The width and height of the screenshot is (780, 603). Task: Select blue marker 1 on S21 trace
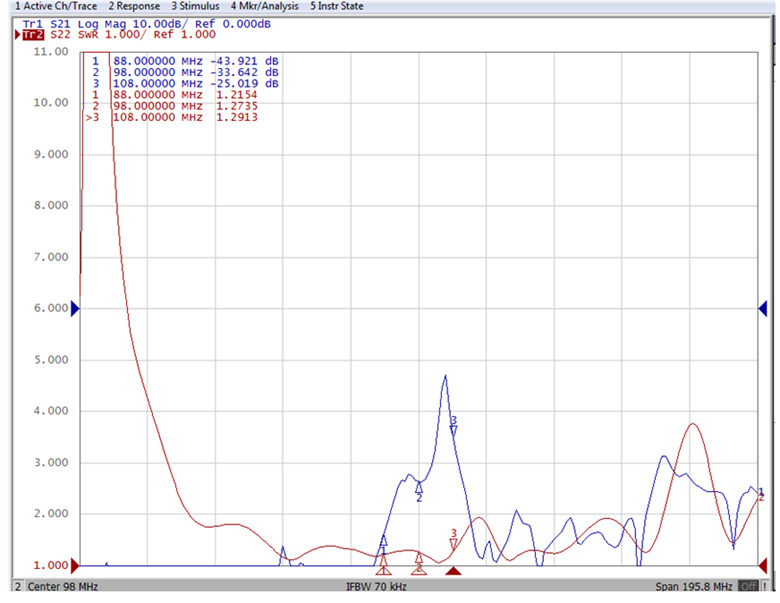[x=383, y=542]
